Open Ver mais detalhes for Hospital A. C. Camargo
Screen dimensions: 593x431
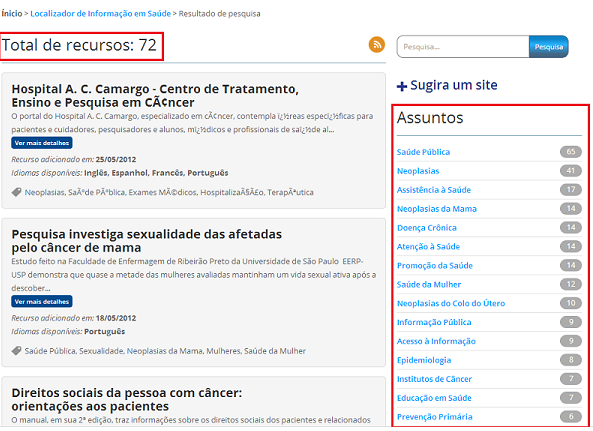[x=42, y=143]
